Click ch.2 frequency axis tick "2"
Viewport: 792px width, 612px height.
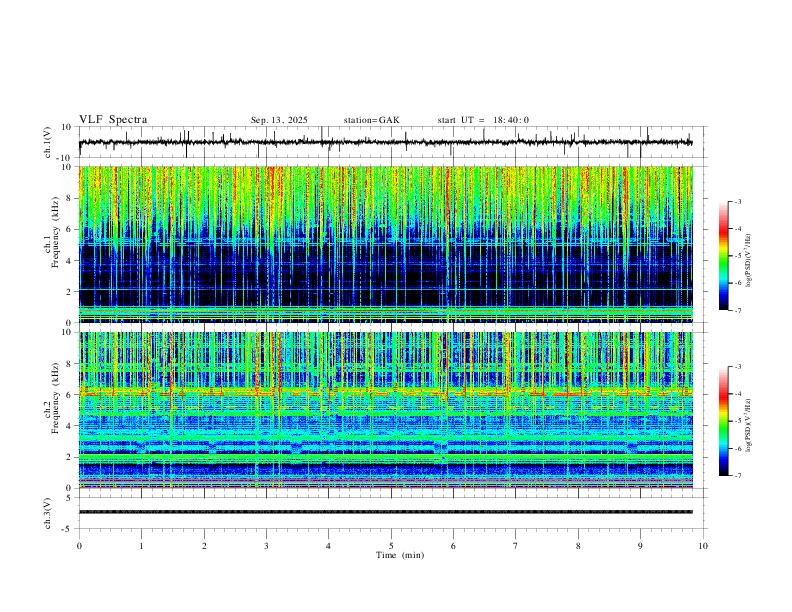click(69, 457)
